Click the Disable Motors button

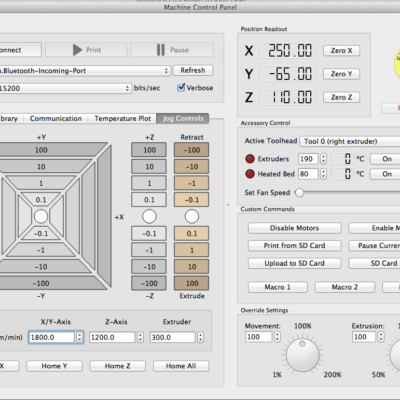tap(295, 228)
